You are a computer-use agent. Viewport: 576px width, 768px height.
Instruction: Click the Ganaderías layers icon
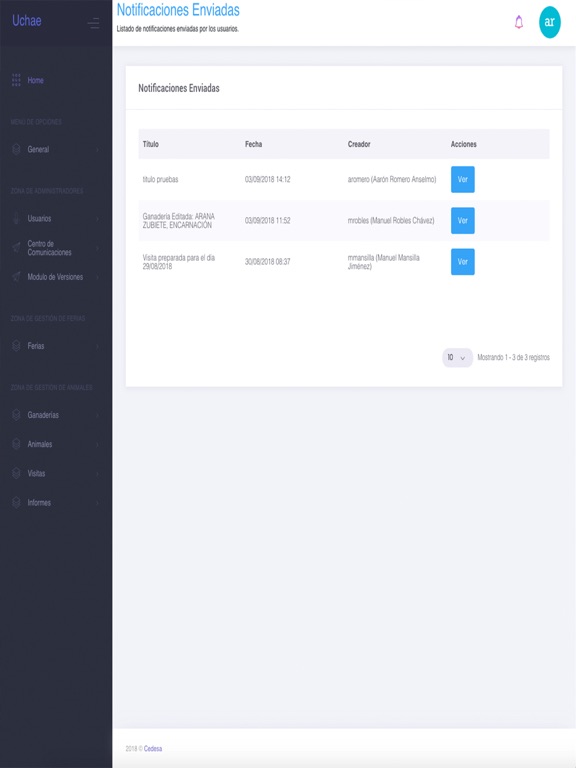[16, 415]
